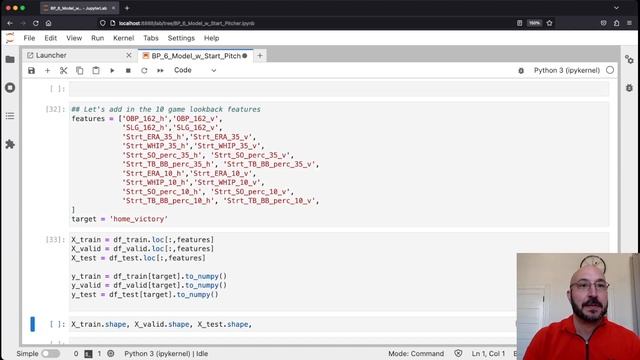Open Debugger panel in right sidebar
Viewport: 640px width, 360px height.
point(629,88)
